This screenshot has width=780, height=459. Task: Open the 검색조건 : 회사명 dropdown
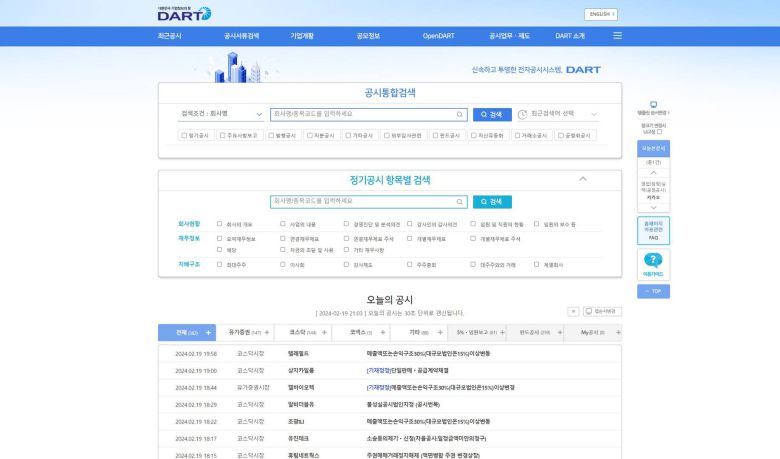221,114
